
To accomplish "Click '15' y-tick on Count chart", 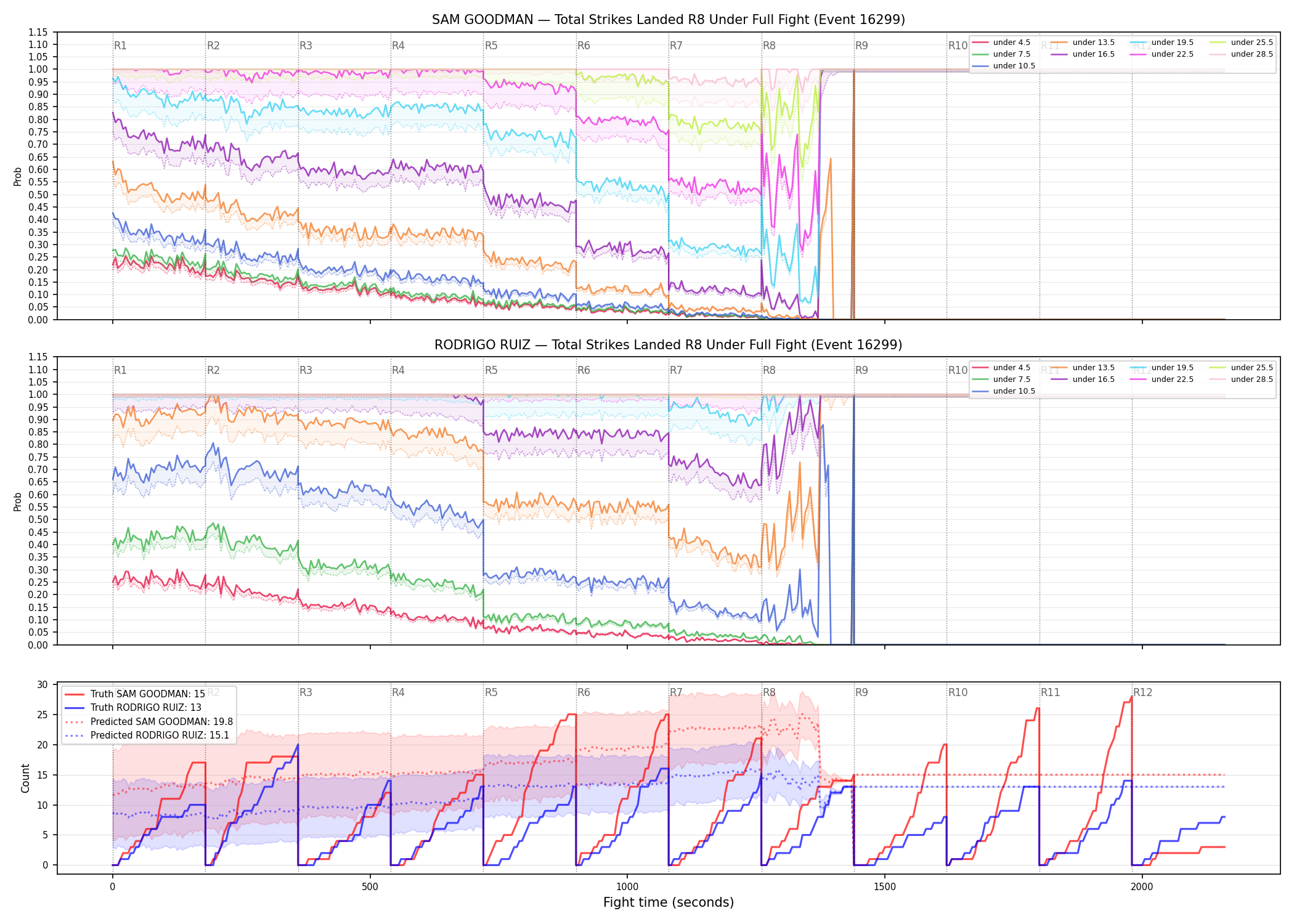I will click(x=43, y=775).
